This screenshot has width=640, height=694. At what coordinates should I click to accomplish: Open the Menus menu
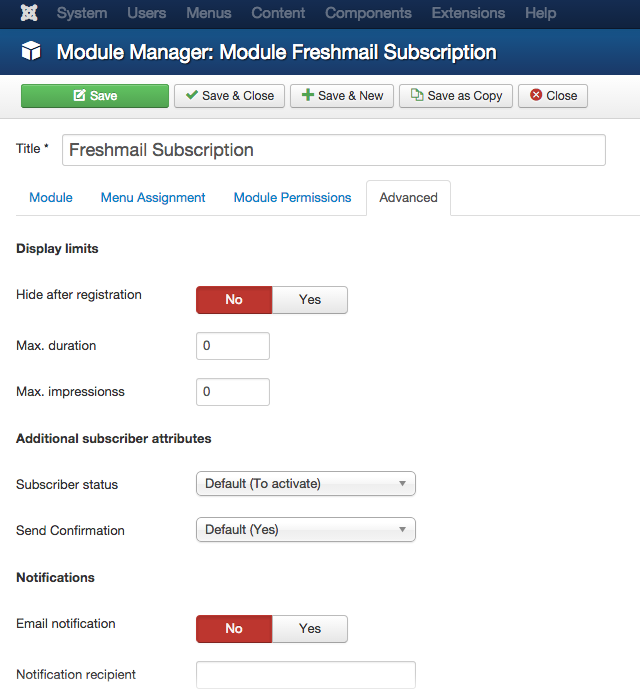pos(208,13)
